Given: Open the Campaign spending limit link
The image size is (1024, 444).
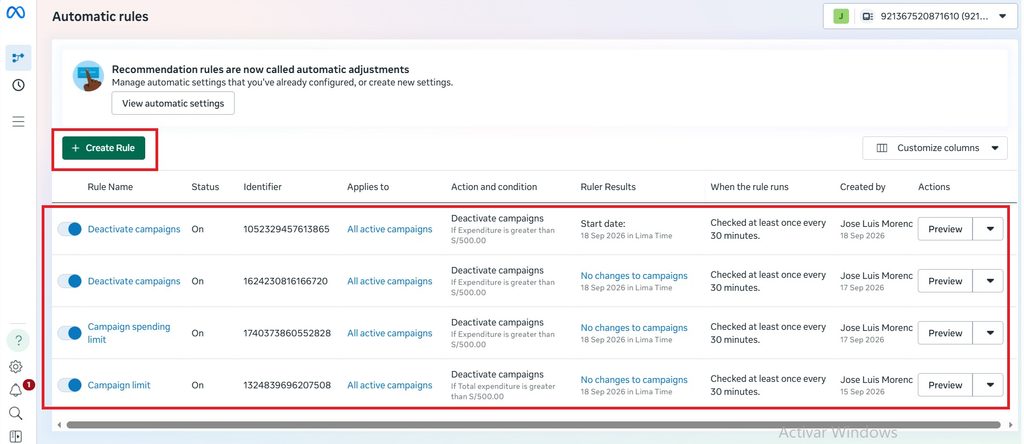Looking at the screenshot, I should click(x=129, y=333).
